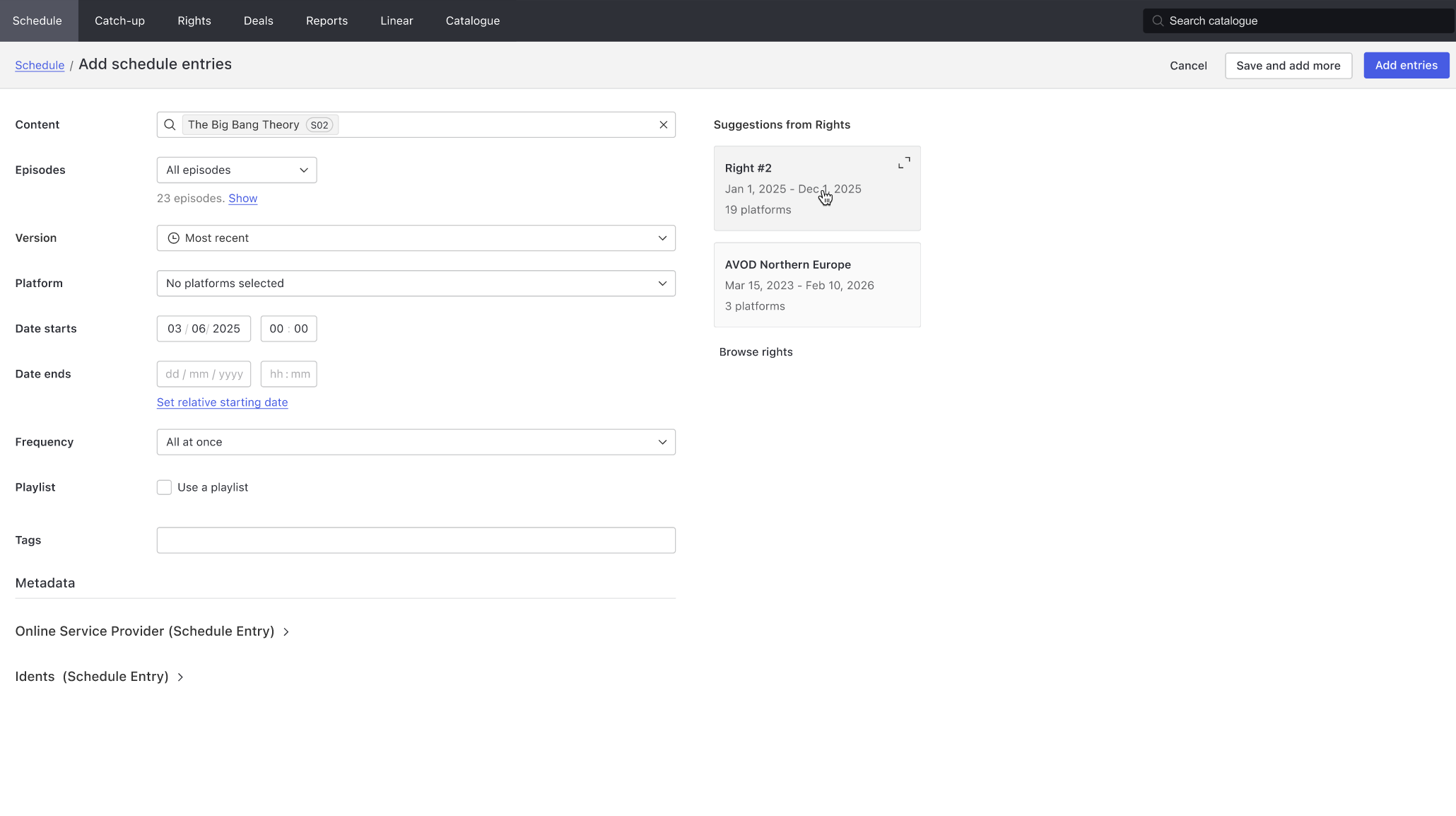Enable the Use a playlist checkbox
Image resolution: width=1456 pixels, height=816 pixels.
[164, 487]
